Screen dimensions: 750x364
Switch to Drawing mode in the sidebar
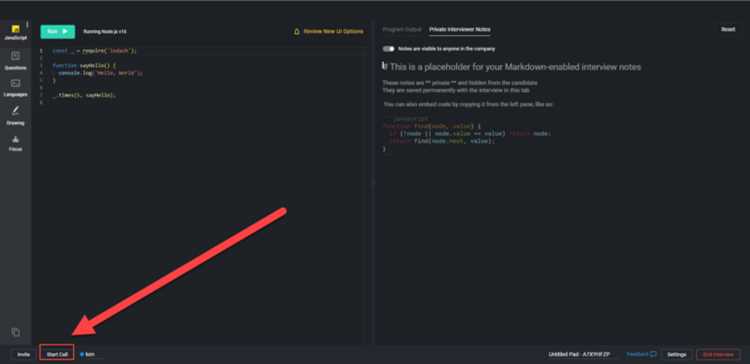point(15,115)
